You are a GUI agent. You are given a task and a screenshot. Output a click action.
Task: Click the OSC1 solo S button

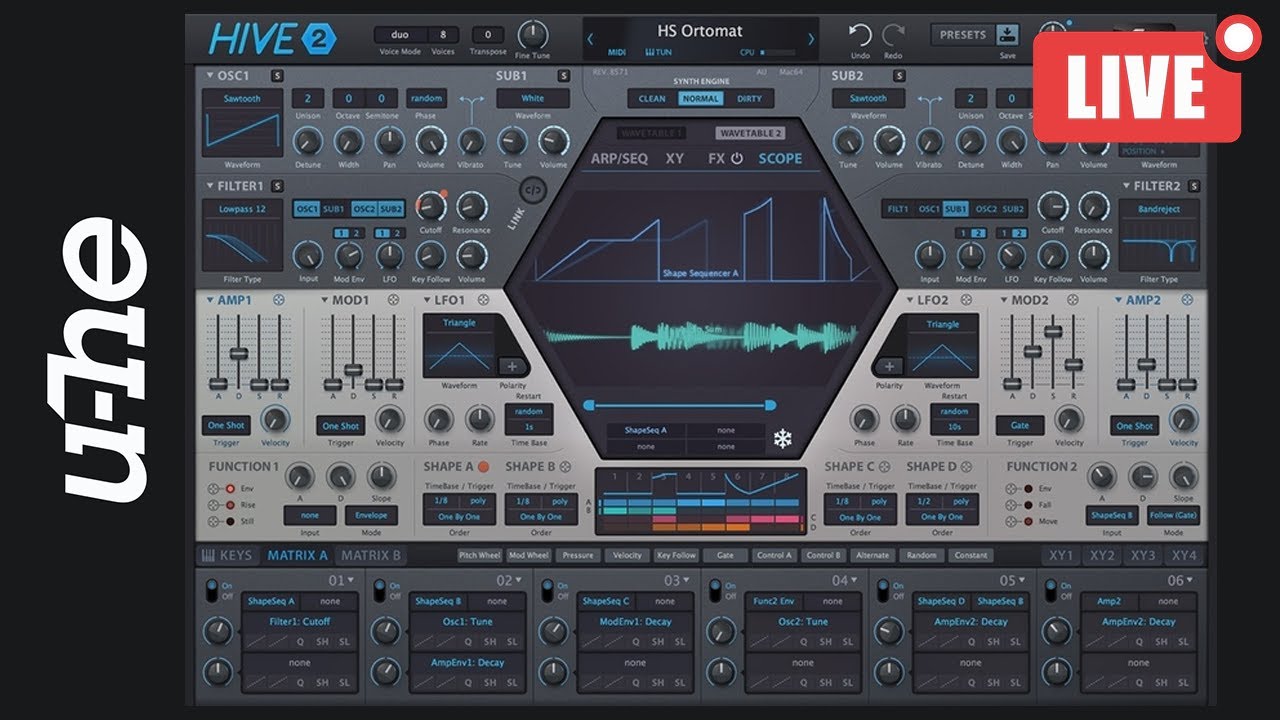[277, 75]
